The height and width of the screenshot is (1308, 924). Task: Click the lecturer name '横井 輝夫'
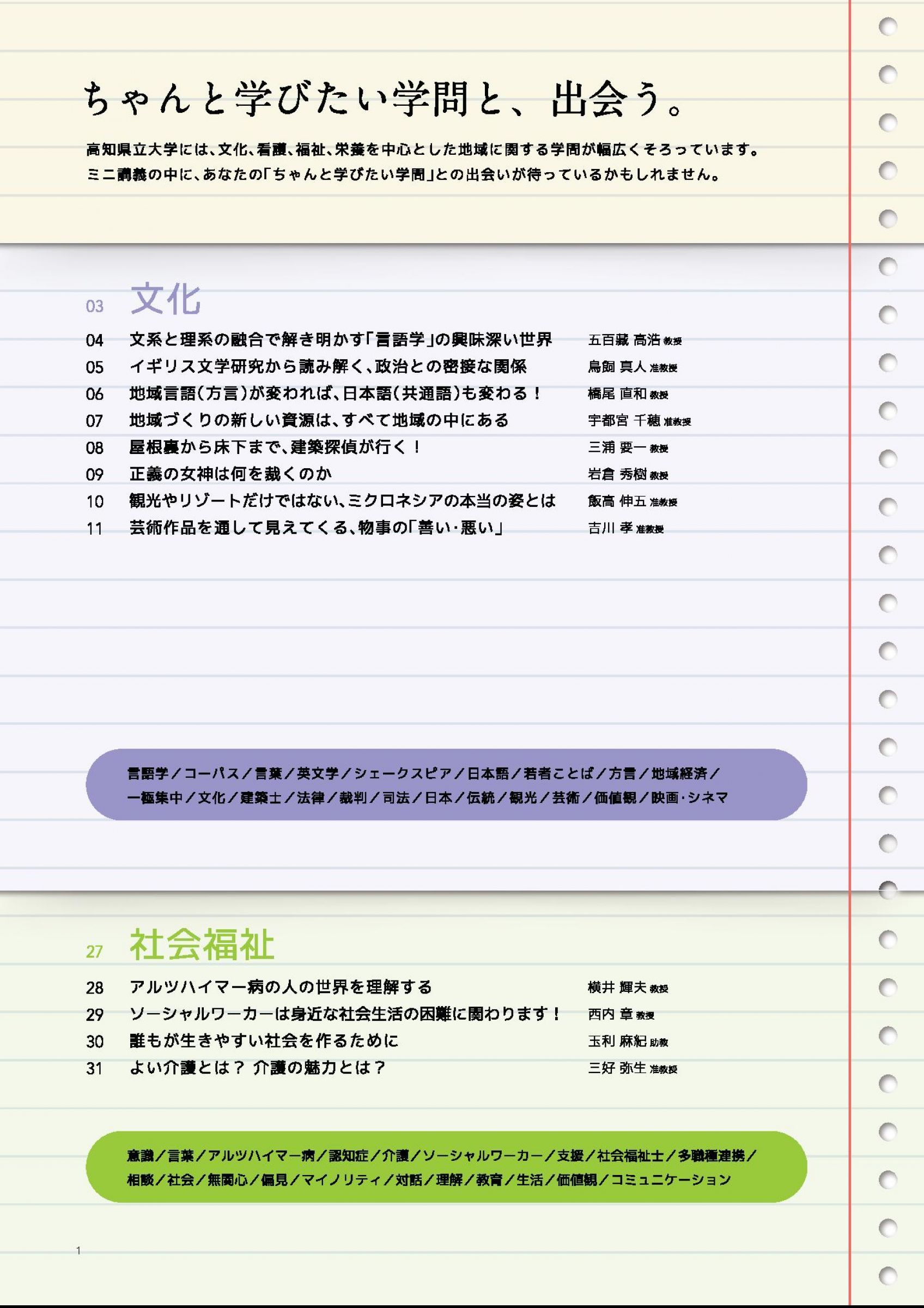617,987
